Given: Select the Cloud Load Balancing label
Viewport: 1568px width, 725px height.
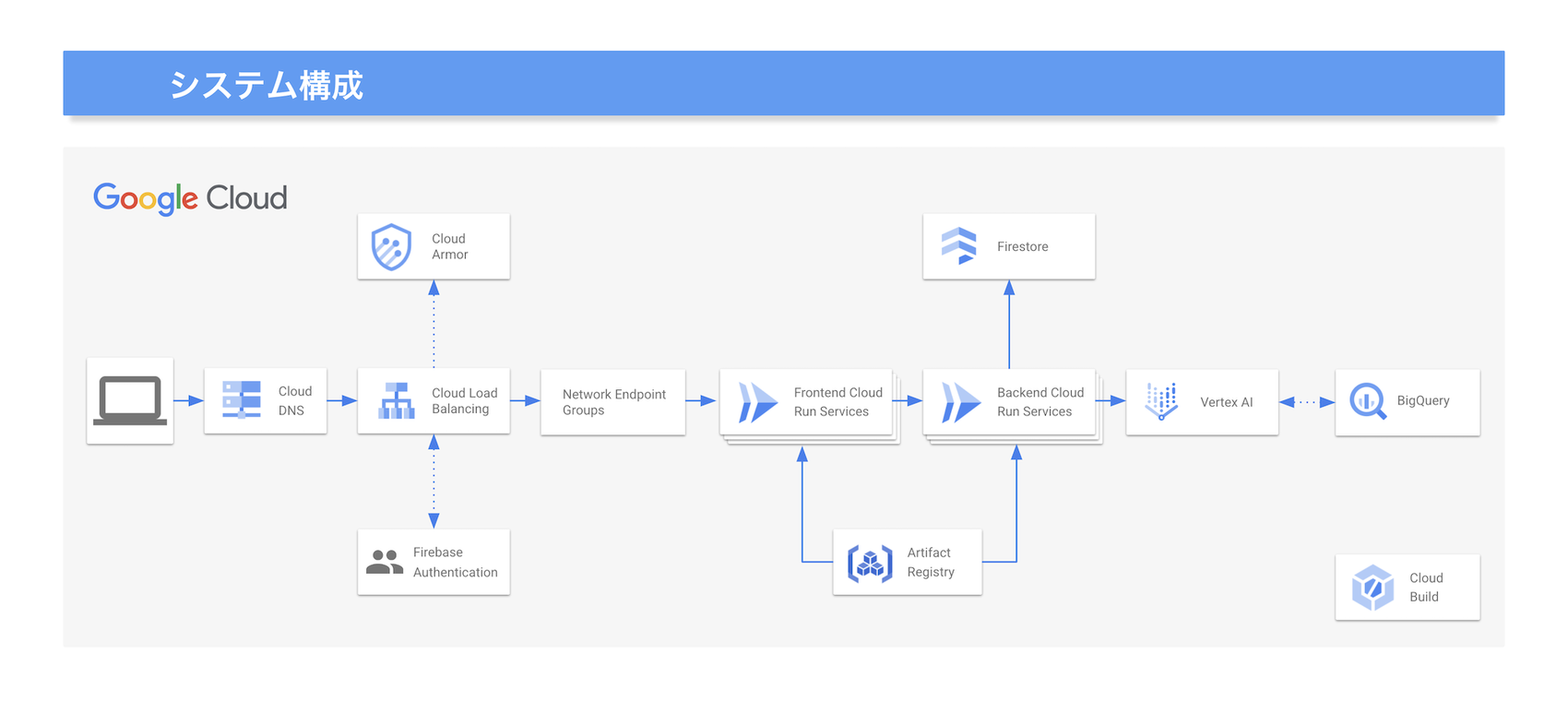Looking at the screenshot, I should (465, 401).
